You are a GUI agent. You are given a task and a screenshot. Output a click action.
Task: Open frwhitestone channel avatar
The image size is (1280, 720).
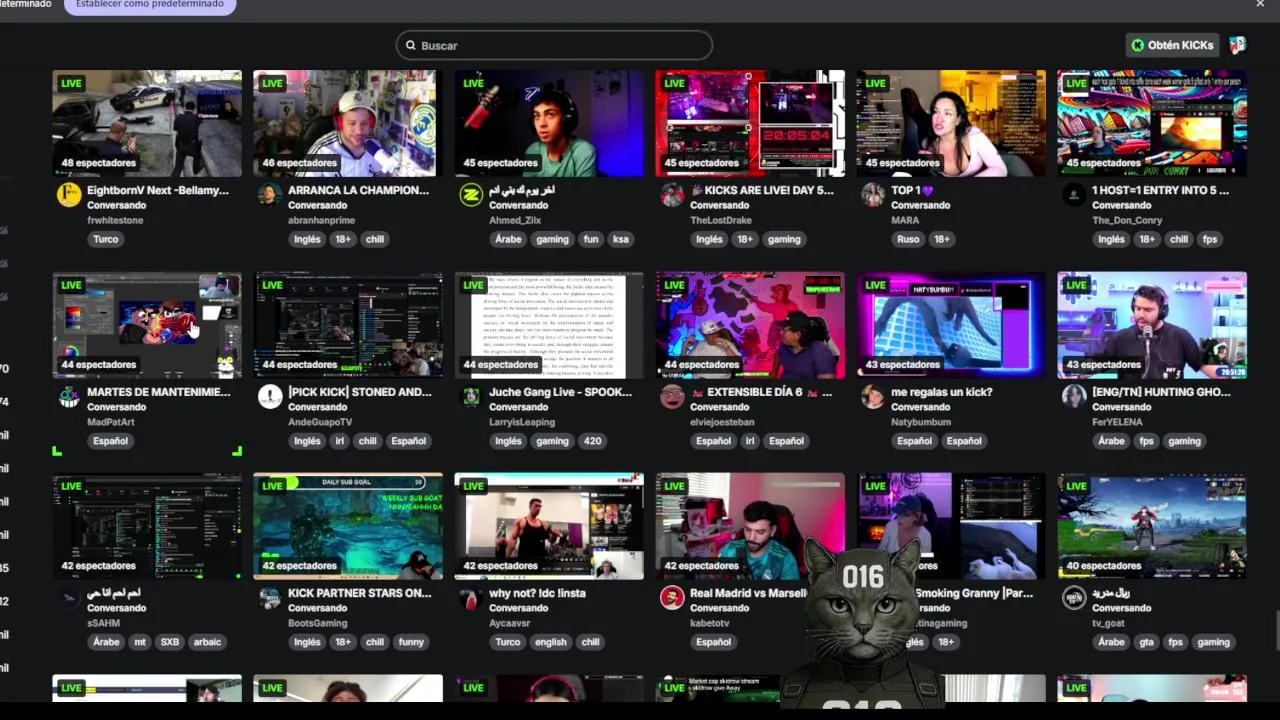click(69, 195)
